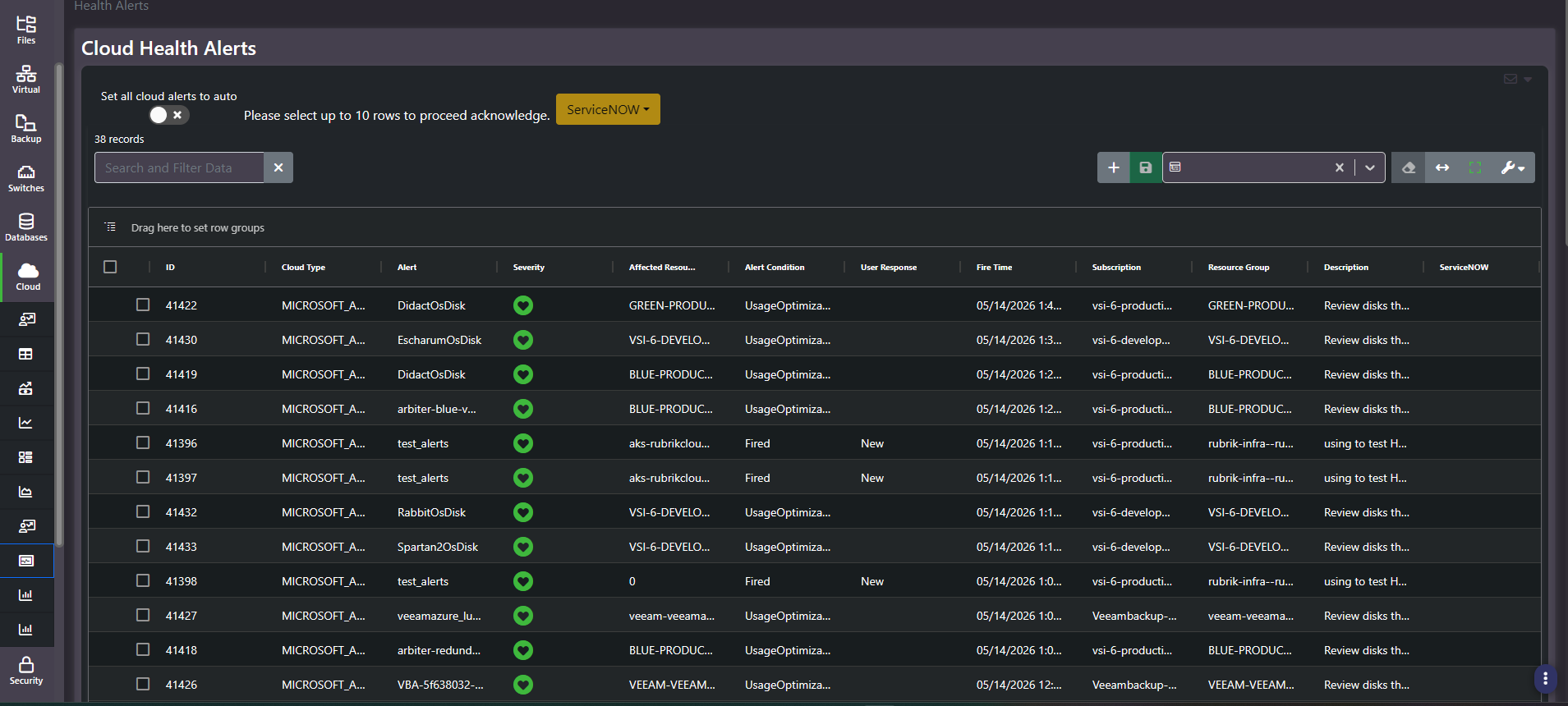The image size is (1568, 706).
Task: Click the Spartan2OsDisk alert cell
Action: [438, 547]
